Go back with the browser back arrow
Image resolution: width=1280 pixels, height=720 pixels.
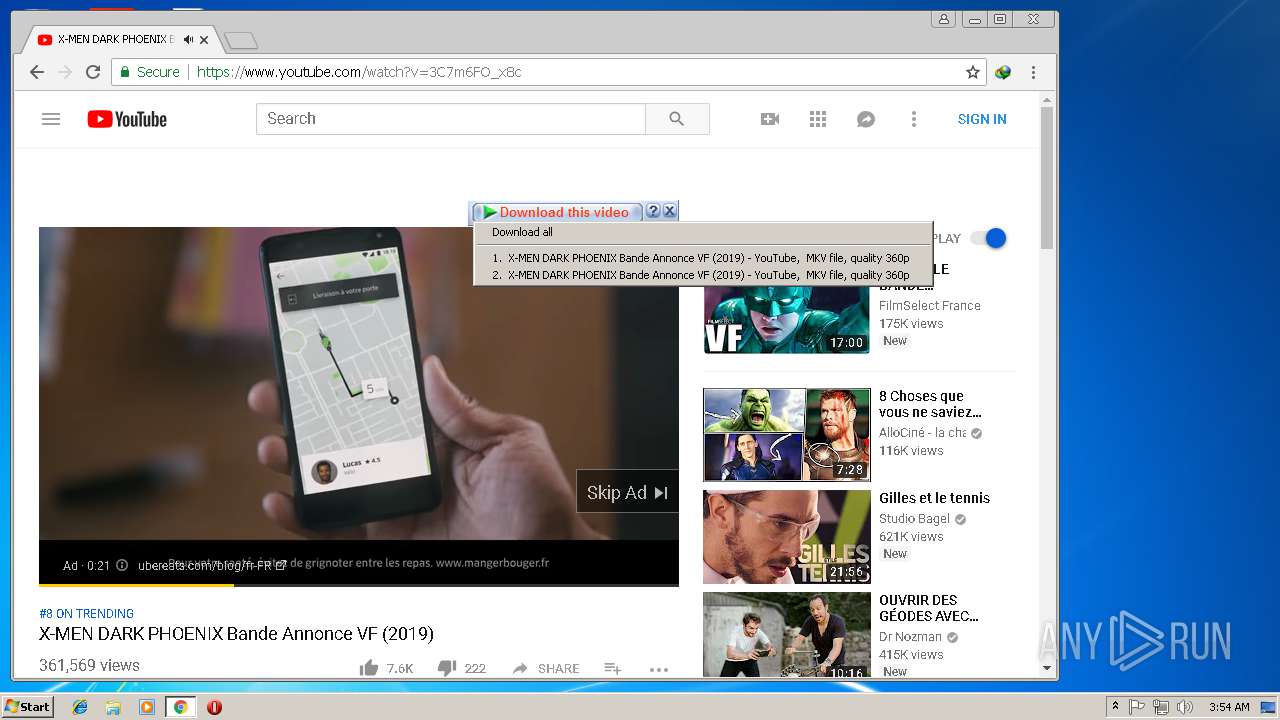pyautogui.click(x=37, y=72)
